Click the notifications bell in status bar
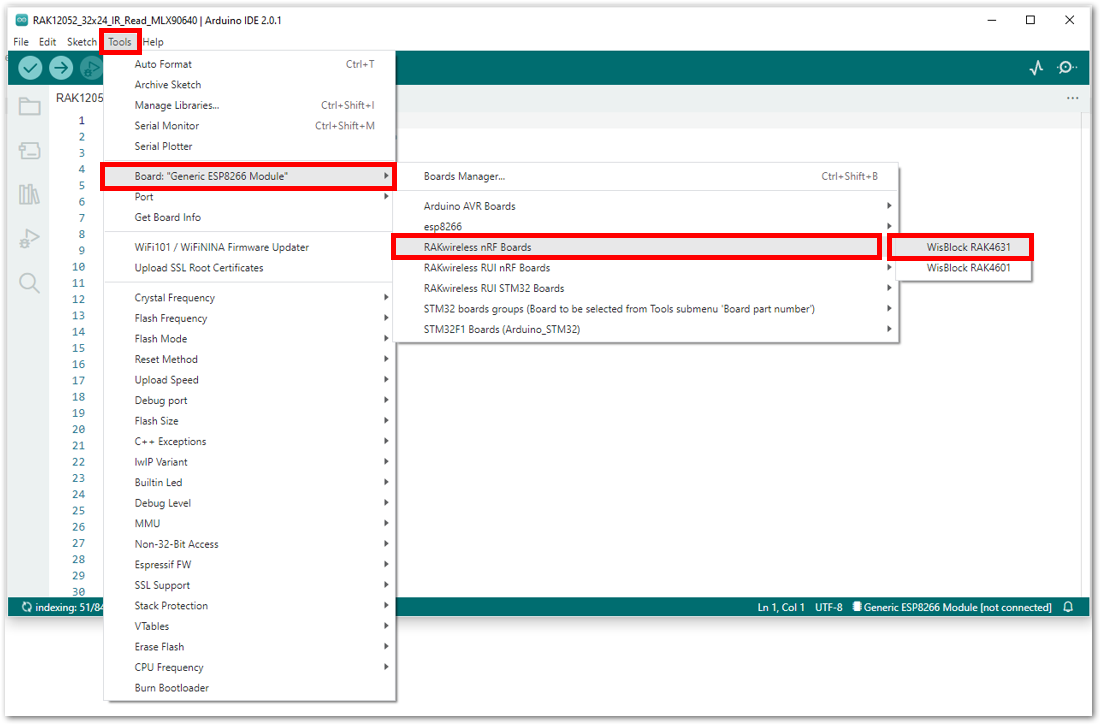This screenshot has width=1101, height=725. click(x=1068, y=607)
